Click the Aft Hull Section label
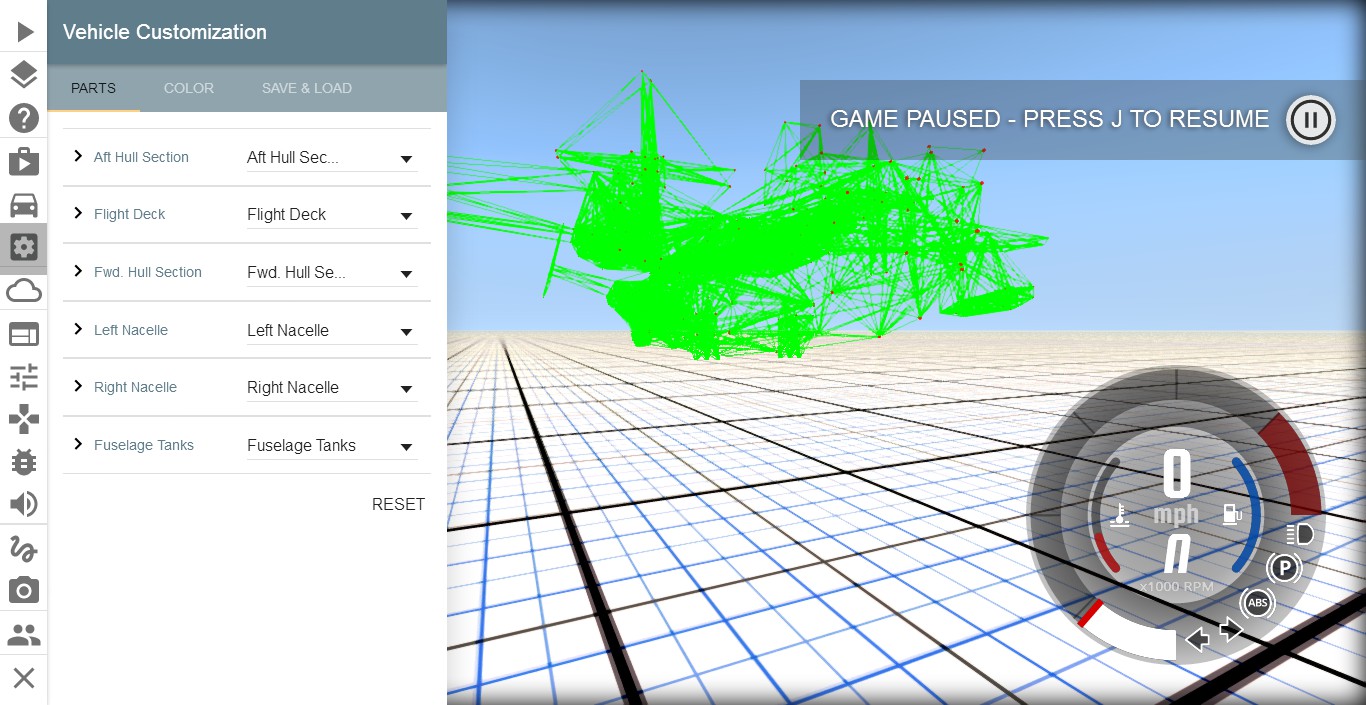The image size is (1366, 705). pos(141,157)
